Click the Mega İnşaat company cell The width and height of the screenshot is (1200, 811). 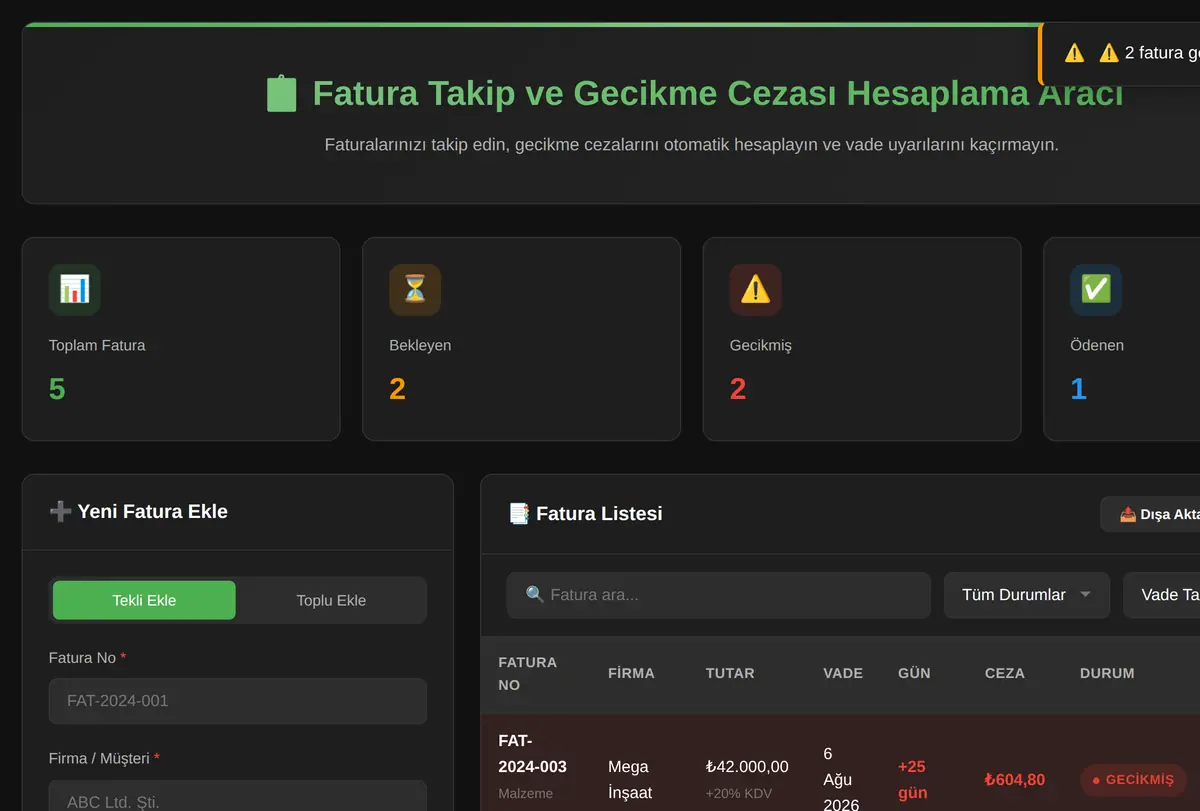click(x=630, y=780)
